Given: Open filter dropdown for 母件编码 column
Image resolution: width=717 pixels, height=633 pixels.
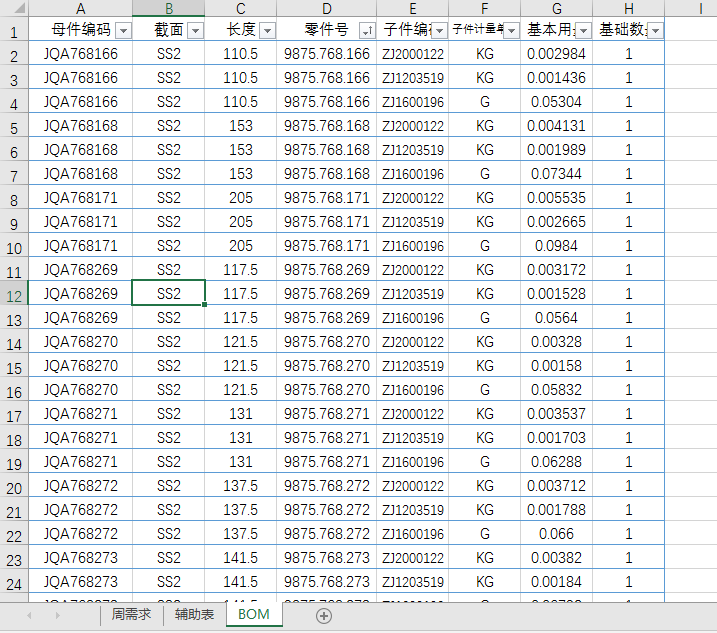Looking at the screenshot, I should tap(123, 31).
